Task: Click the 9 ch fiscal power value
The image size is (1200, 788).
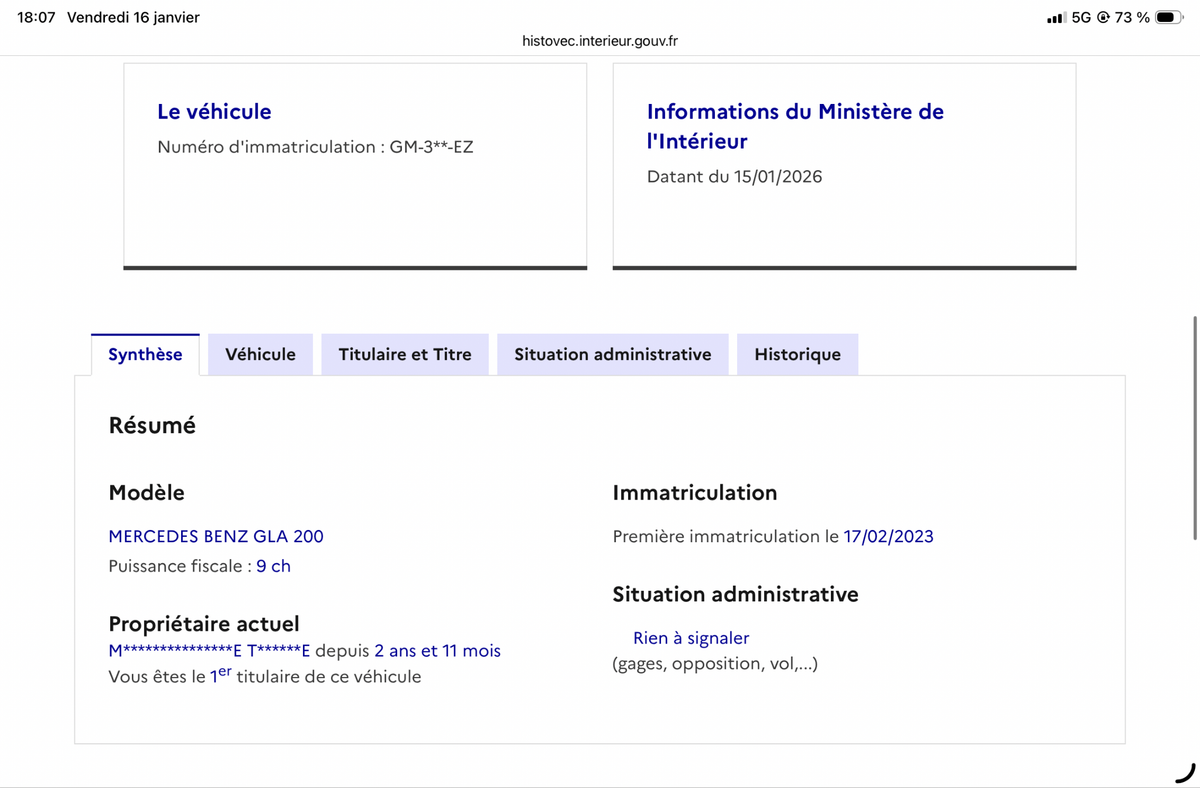Action: [273, 566]
